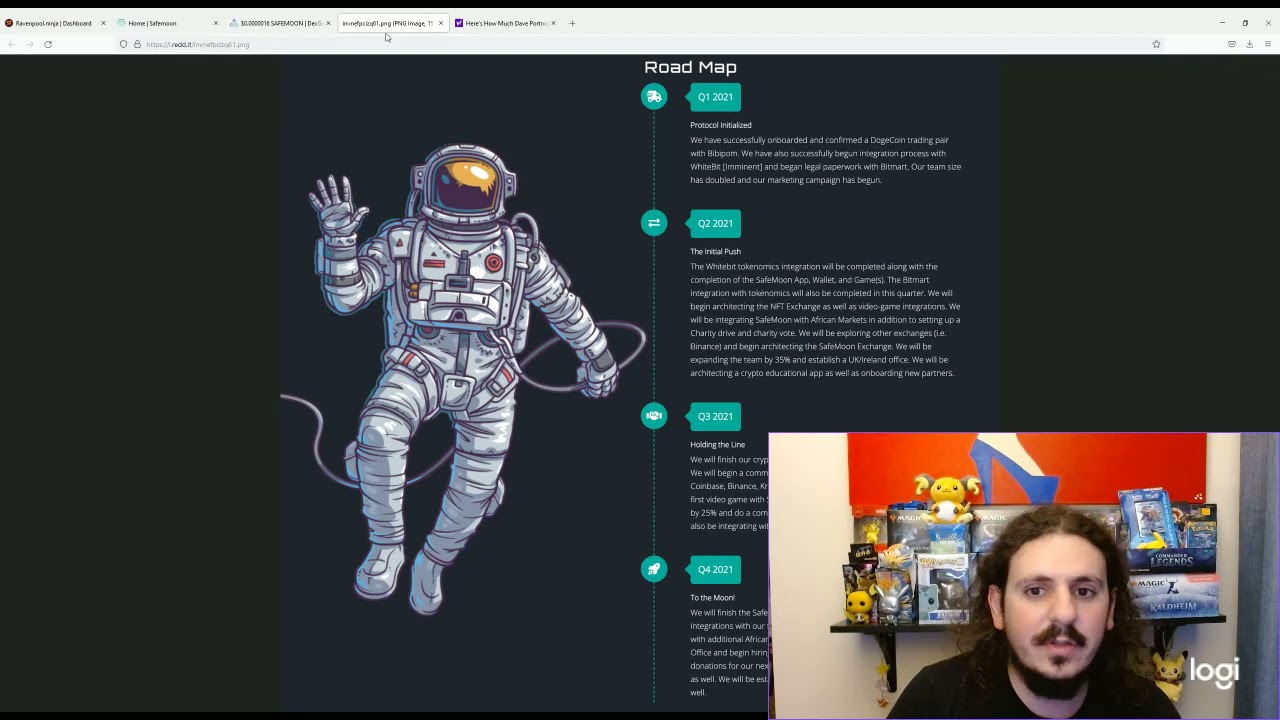Close the current PNG image tab
1280x720 pixels.
[440, 23]
